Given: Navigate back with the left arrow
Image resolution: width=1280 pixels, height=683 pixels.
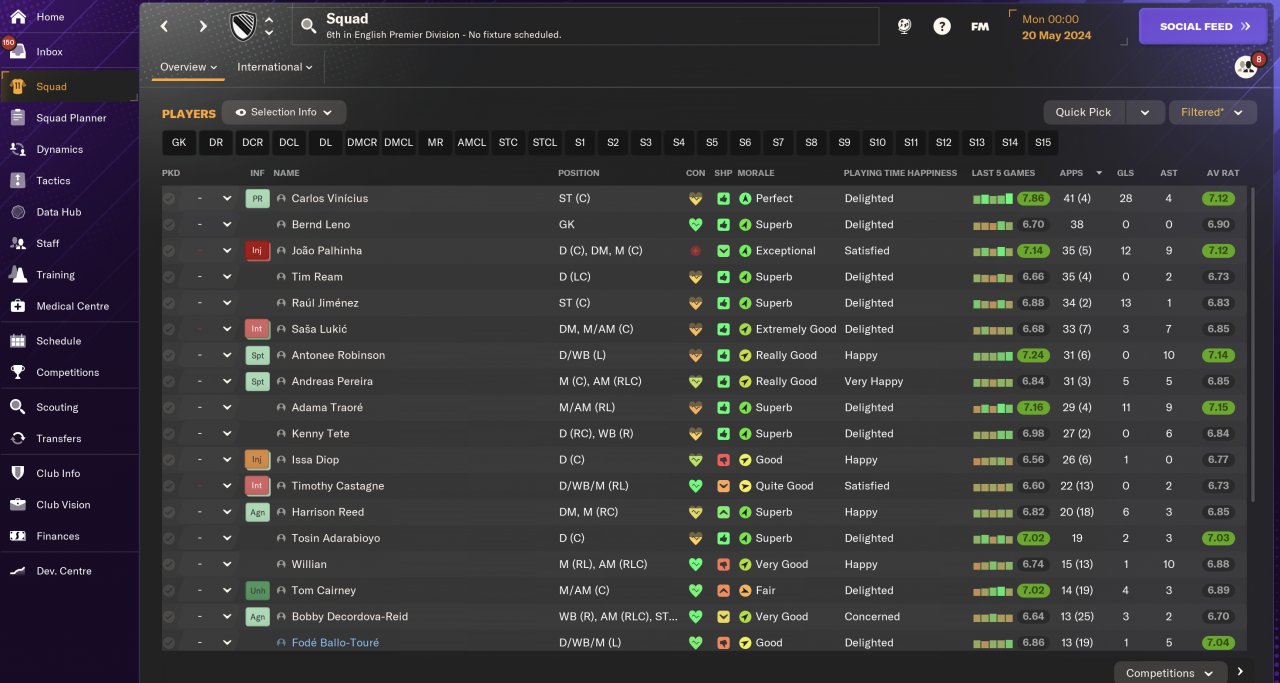Looking at the screenshot, I should coord(165,27).
